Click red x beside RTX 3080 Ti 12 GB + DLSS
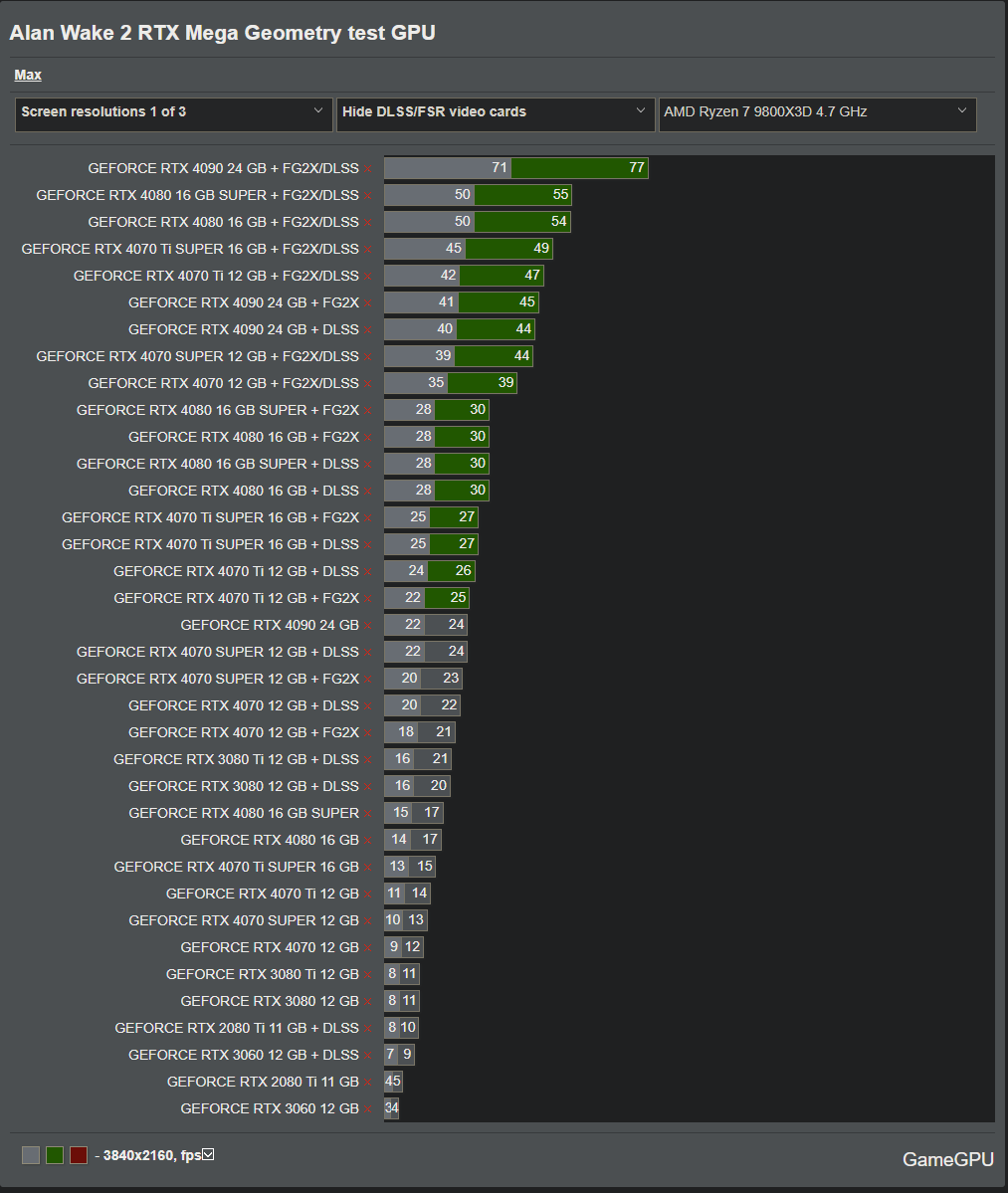Viewport: 1008px width, 1193px height. pos(368,761)
